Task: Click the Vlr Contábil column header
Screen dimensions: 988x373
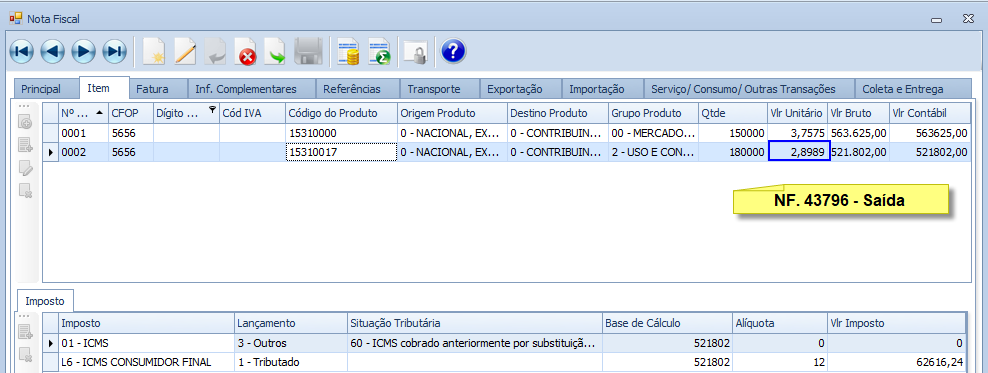Action: [x=930, y=113]
